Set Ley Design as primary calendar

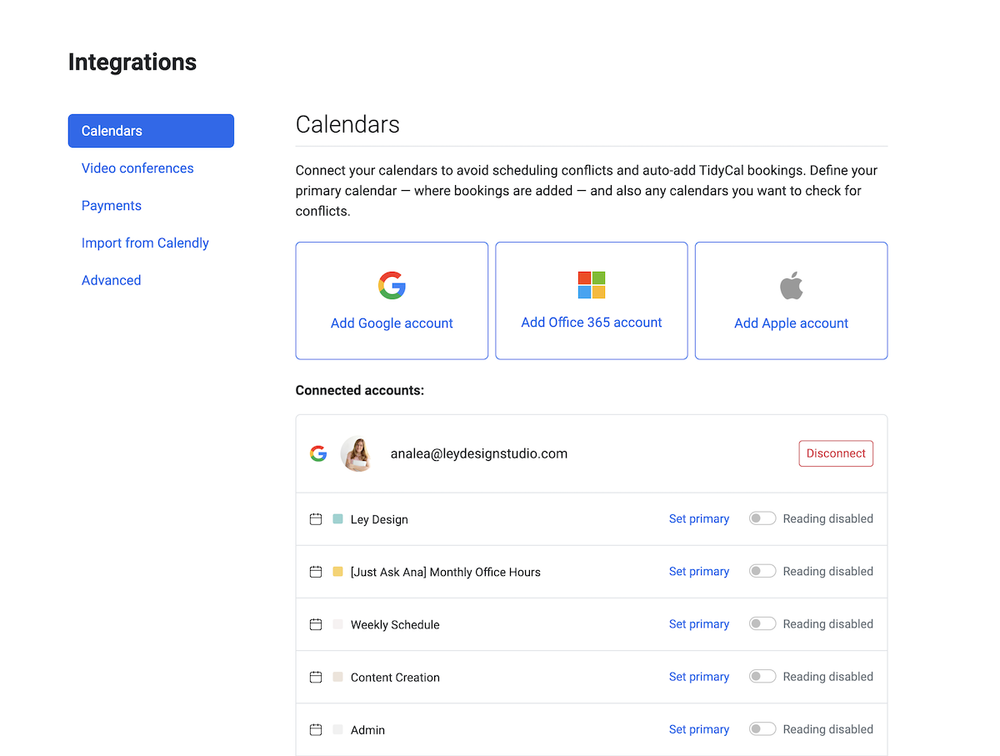click(x=699, y=518)
